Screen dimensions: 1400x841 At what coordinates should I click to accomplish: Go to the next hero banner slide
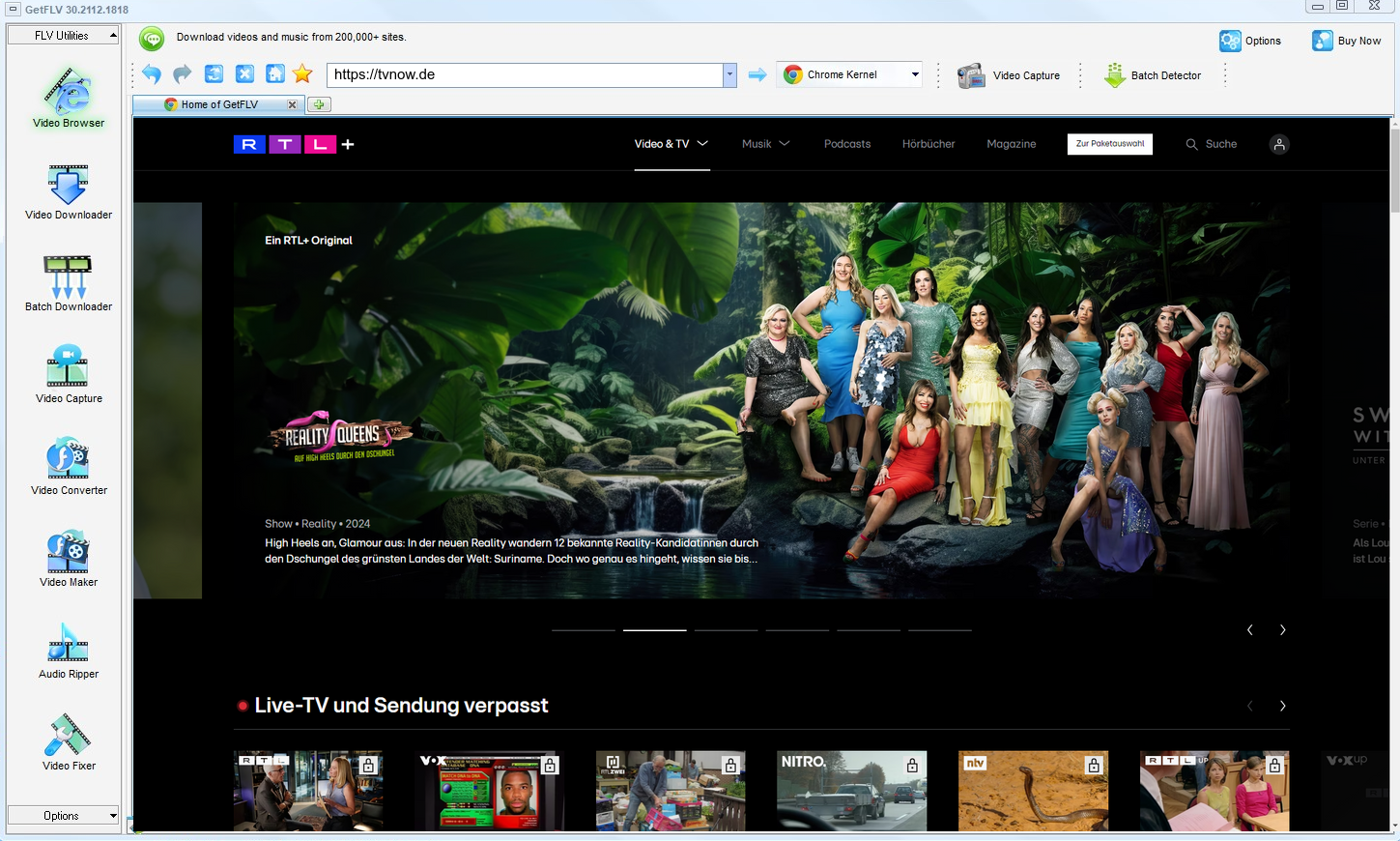click(x=1282, y=630)
